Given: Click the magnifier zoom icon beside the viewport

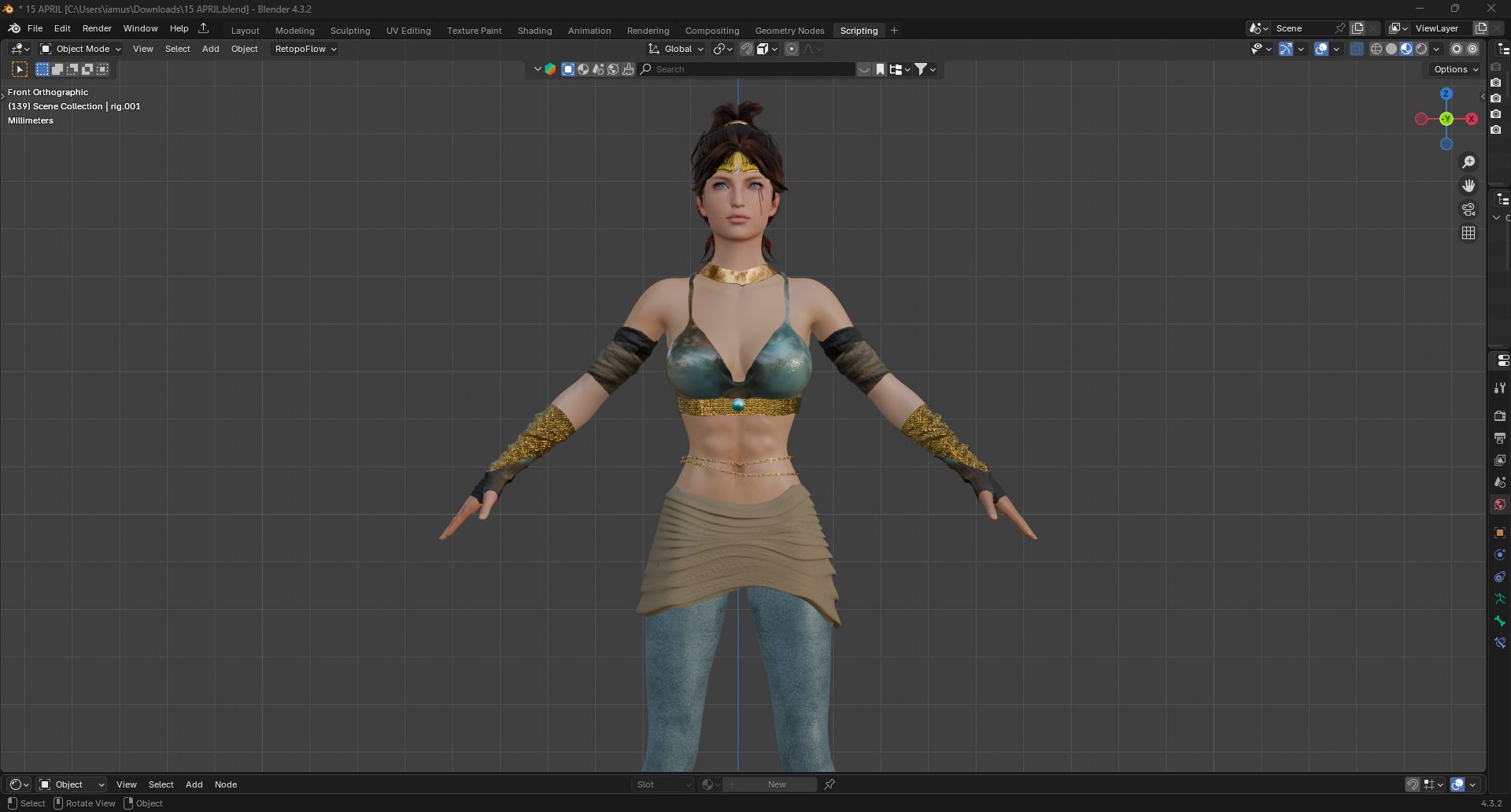Looking at the screenshot, I should [x=1469, y=162].
